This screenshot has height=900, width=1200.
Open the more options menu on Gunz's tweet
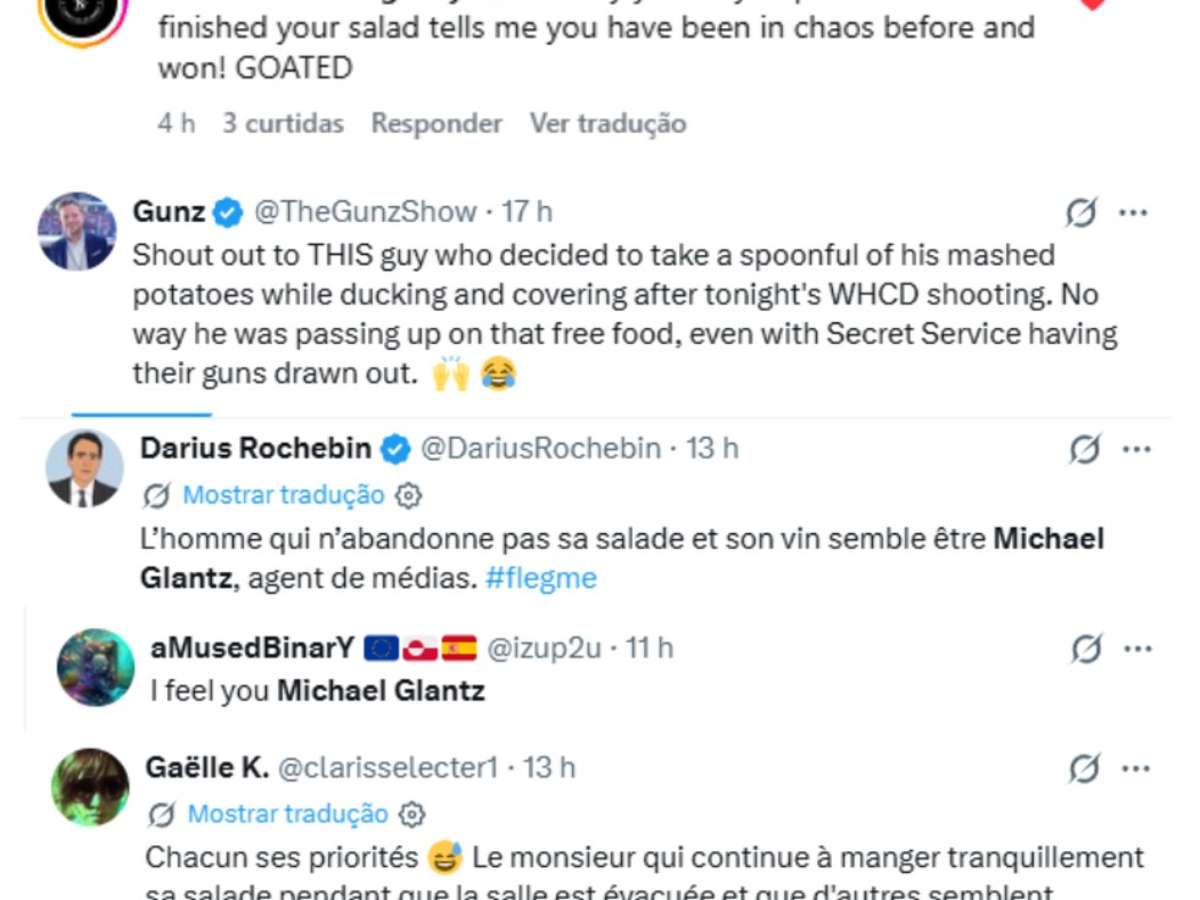click(x=1132, y=212)
